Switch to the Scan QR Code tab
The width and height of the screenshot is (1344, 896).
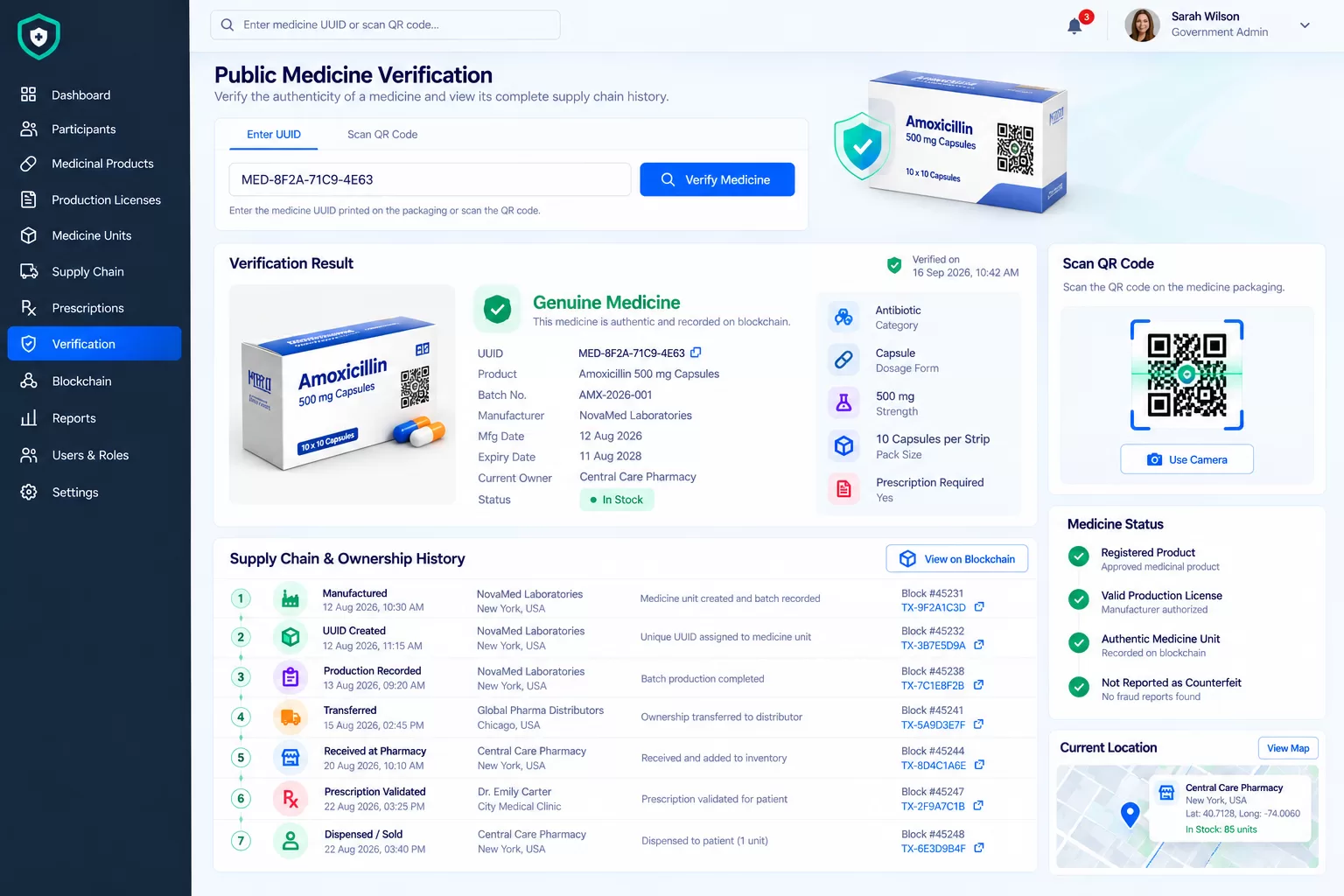[382, 135]
